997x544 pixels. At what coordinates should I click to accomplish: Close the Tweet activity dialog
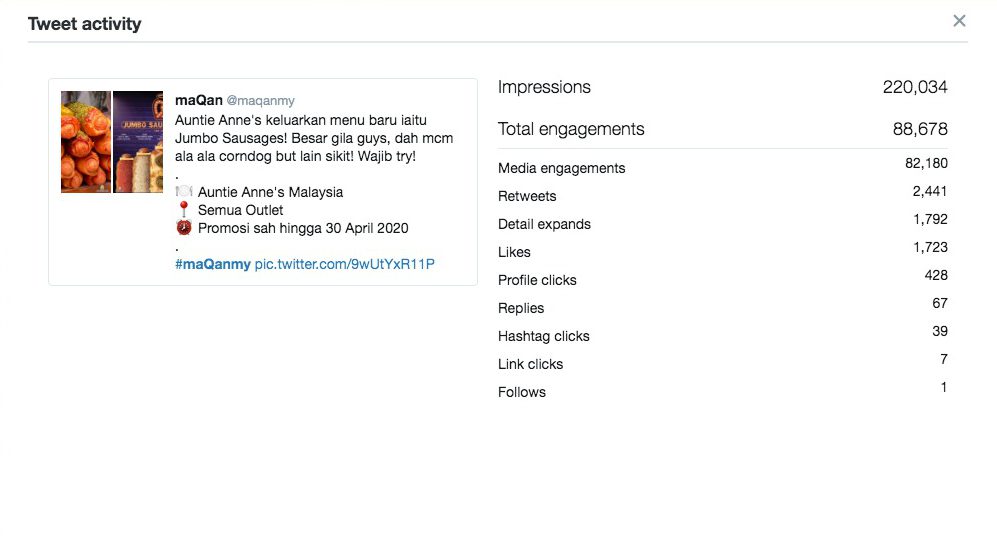959,21
